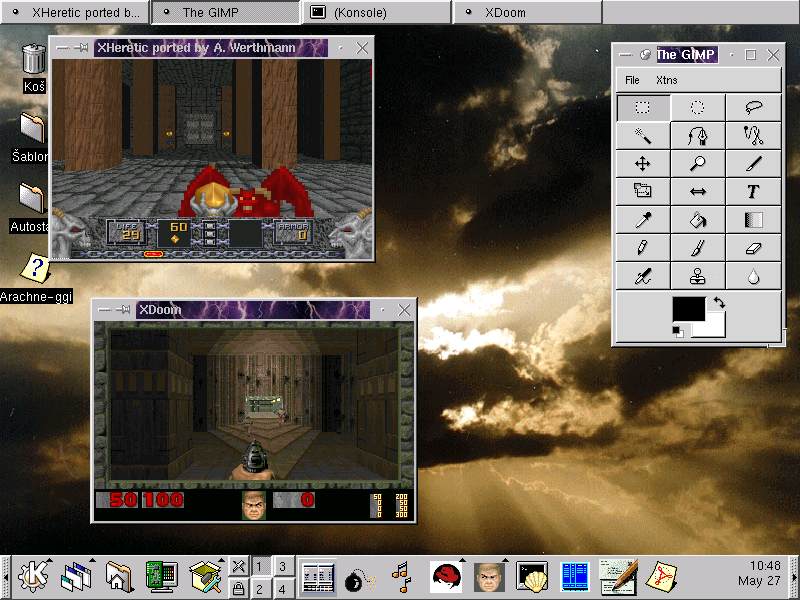Select the Transform tool in GIMP toolbox

pos(643,191)
